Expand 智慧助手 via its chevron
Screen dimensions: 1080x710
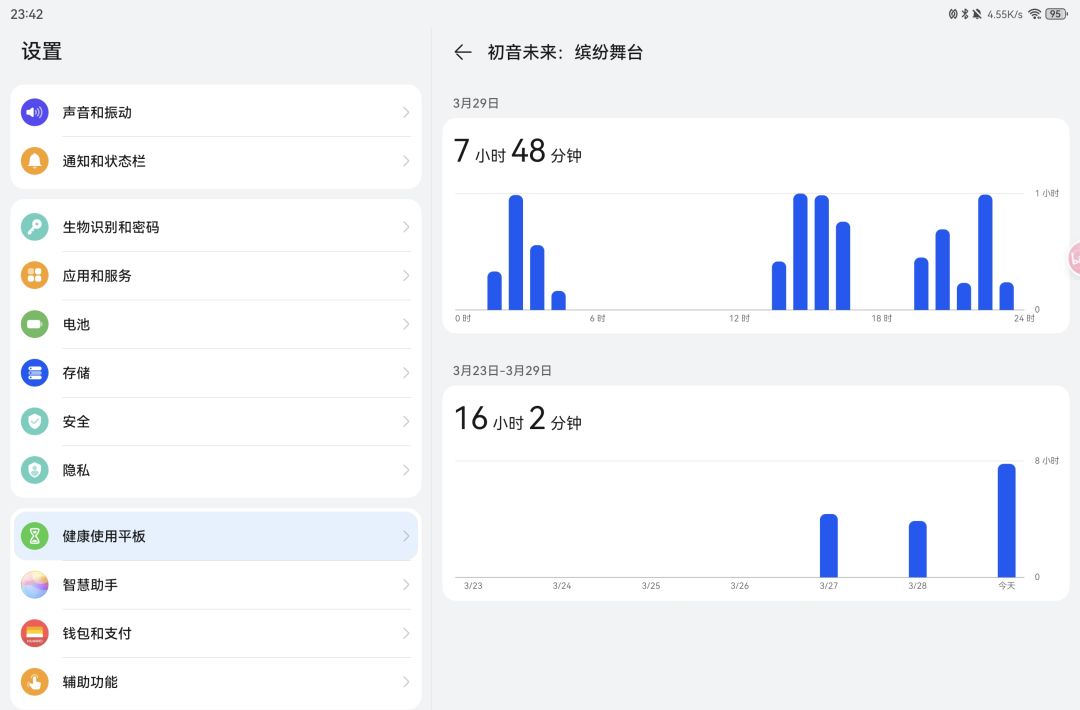pyautogui.click(x=406, y=585)
